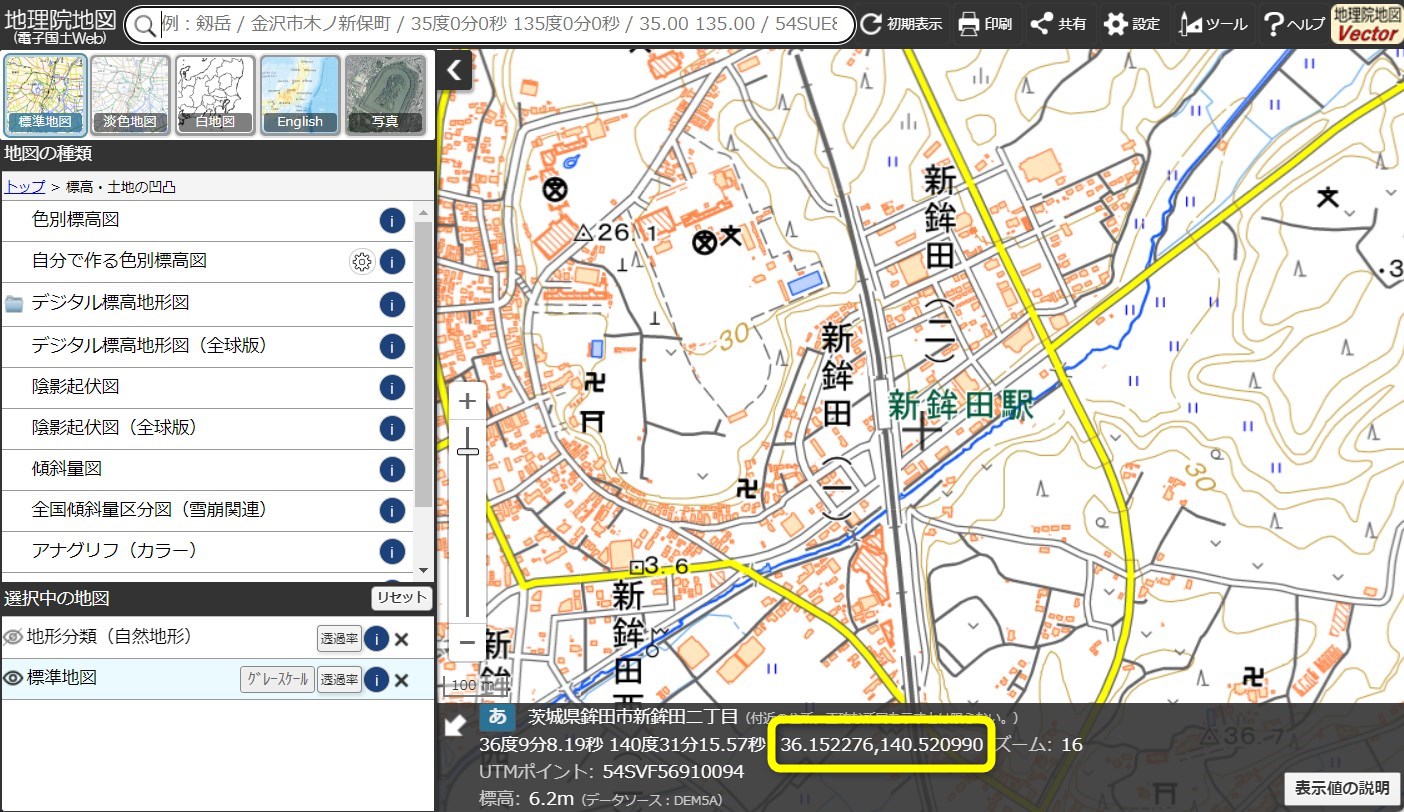Collapse the side panel with chevron
1404x812 pixels.
[x=454, y=70]
